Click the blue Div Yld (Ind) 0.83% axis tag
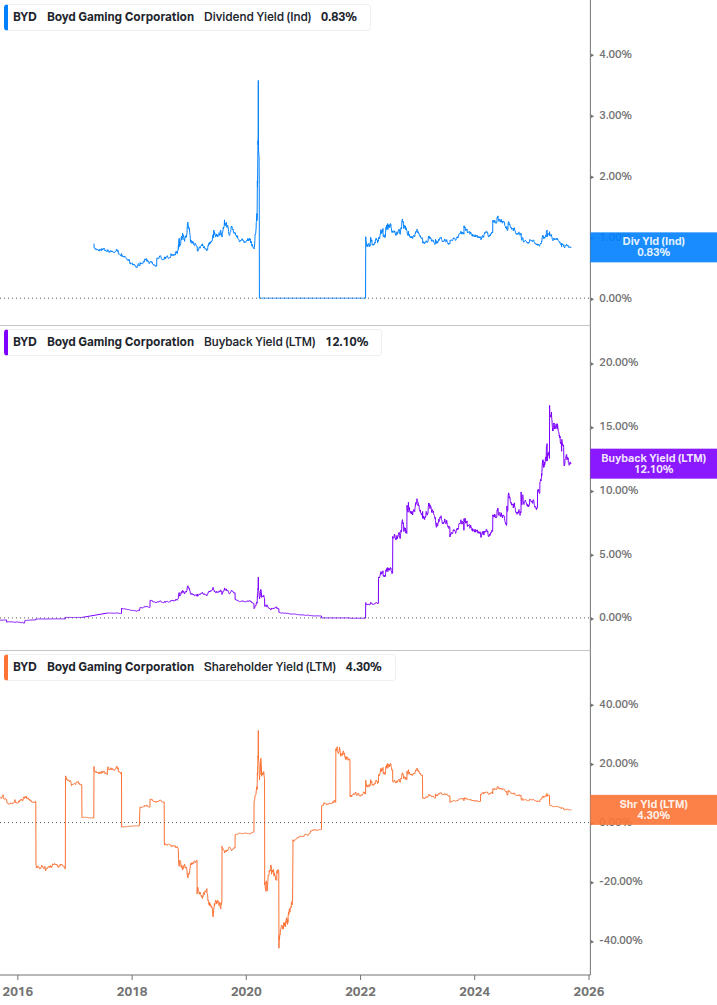The image size is (717, 1005). (x=654, y=247)
